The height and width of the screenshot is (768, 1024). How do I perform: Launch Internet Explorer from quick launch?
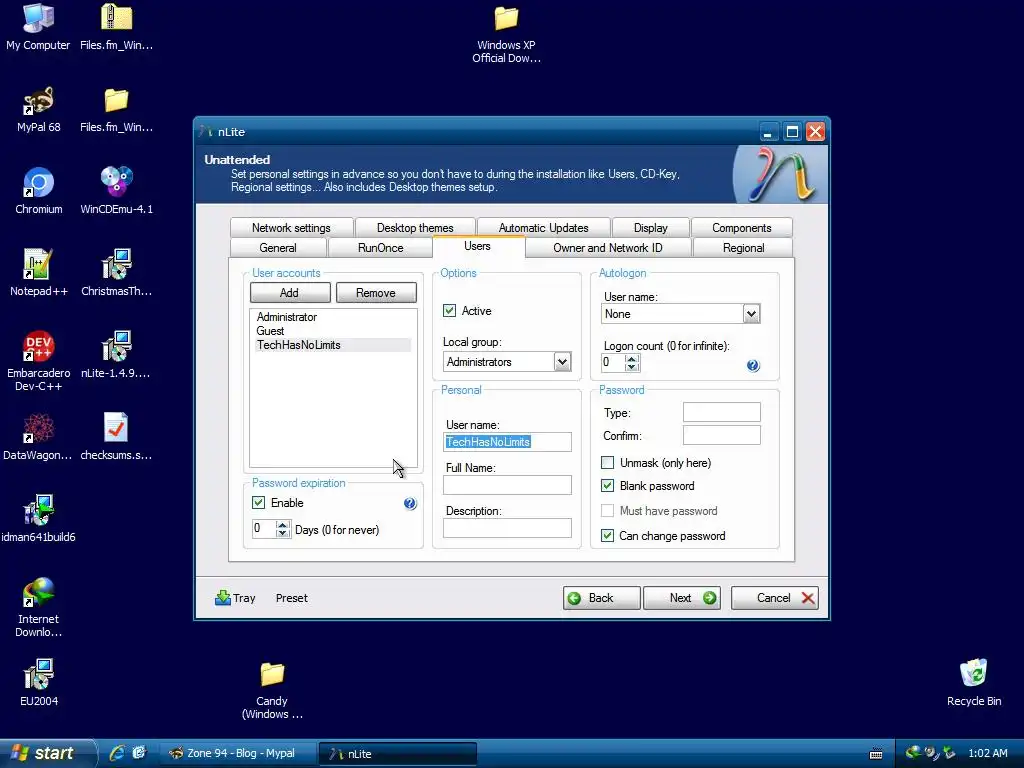point(116,753)
